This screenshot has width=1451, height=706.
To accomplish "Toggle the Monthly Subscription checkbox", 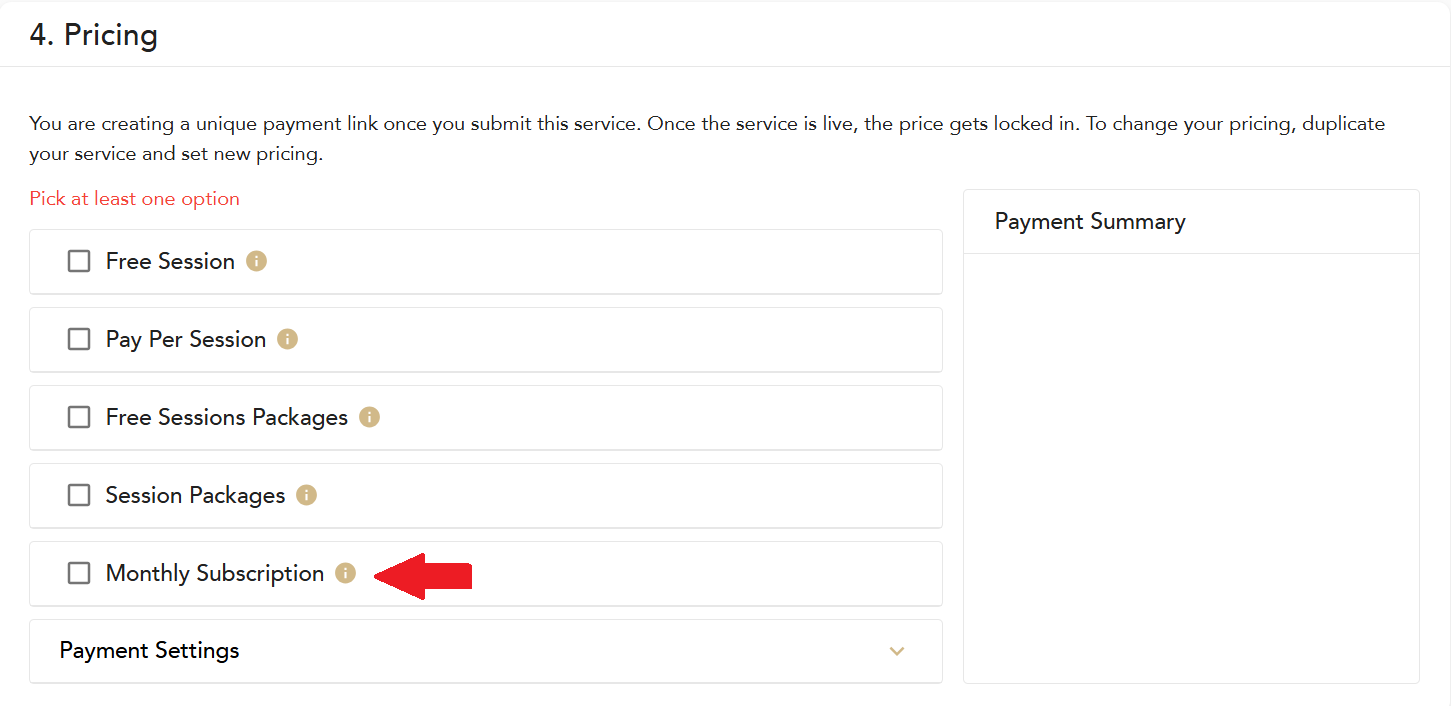I will [79, 574].
